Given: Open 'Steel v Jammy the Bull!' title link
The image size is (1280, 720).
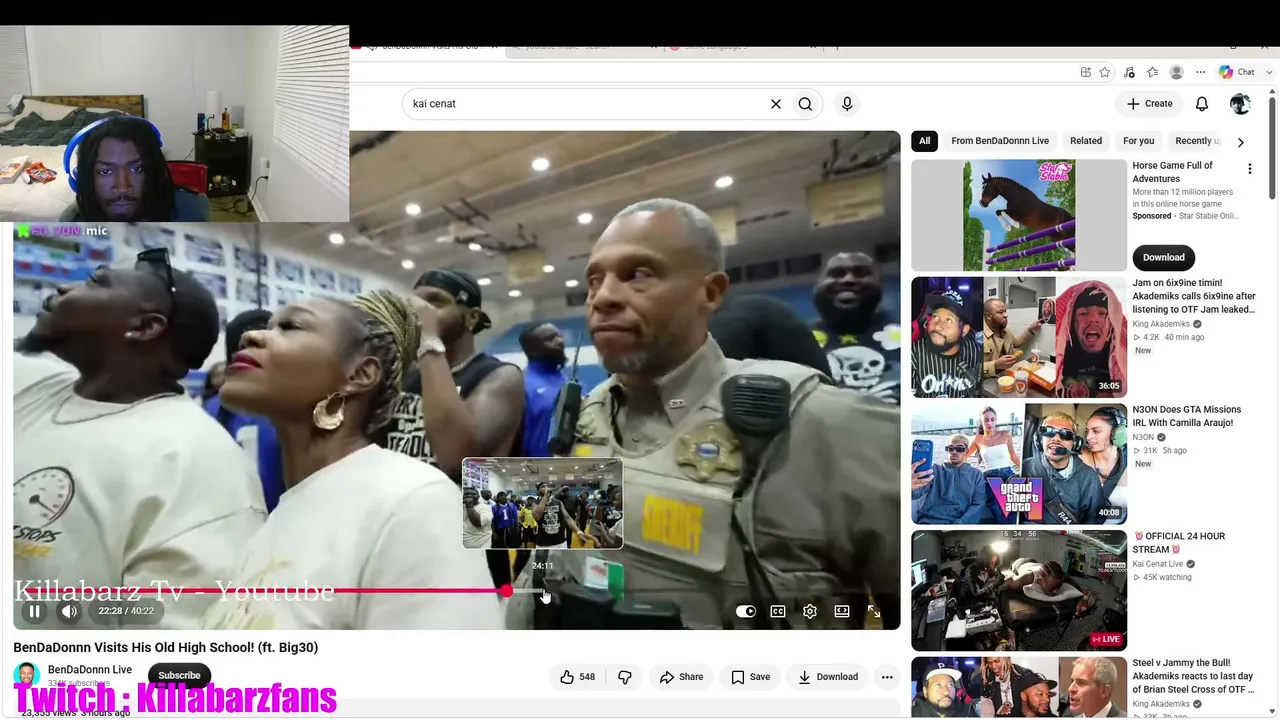Looking at the screenshot, I should coord(1193,676).
